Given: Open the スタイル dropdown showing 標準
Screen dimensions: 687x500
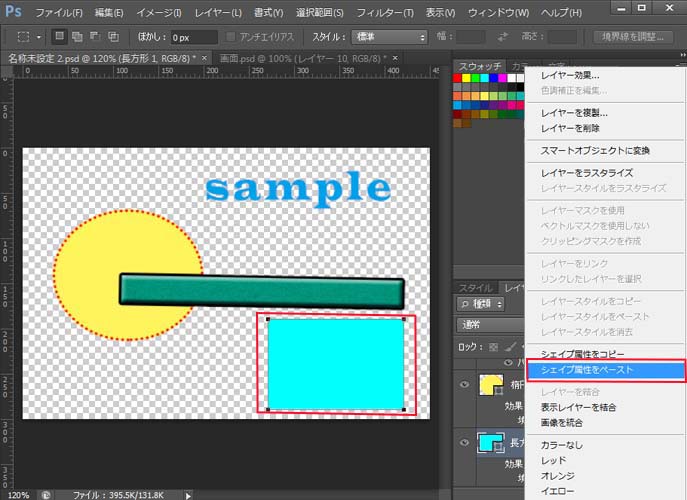Looking at the screenshot, I should 389,37.
